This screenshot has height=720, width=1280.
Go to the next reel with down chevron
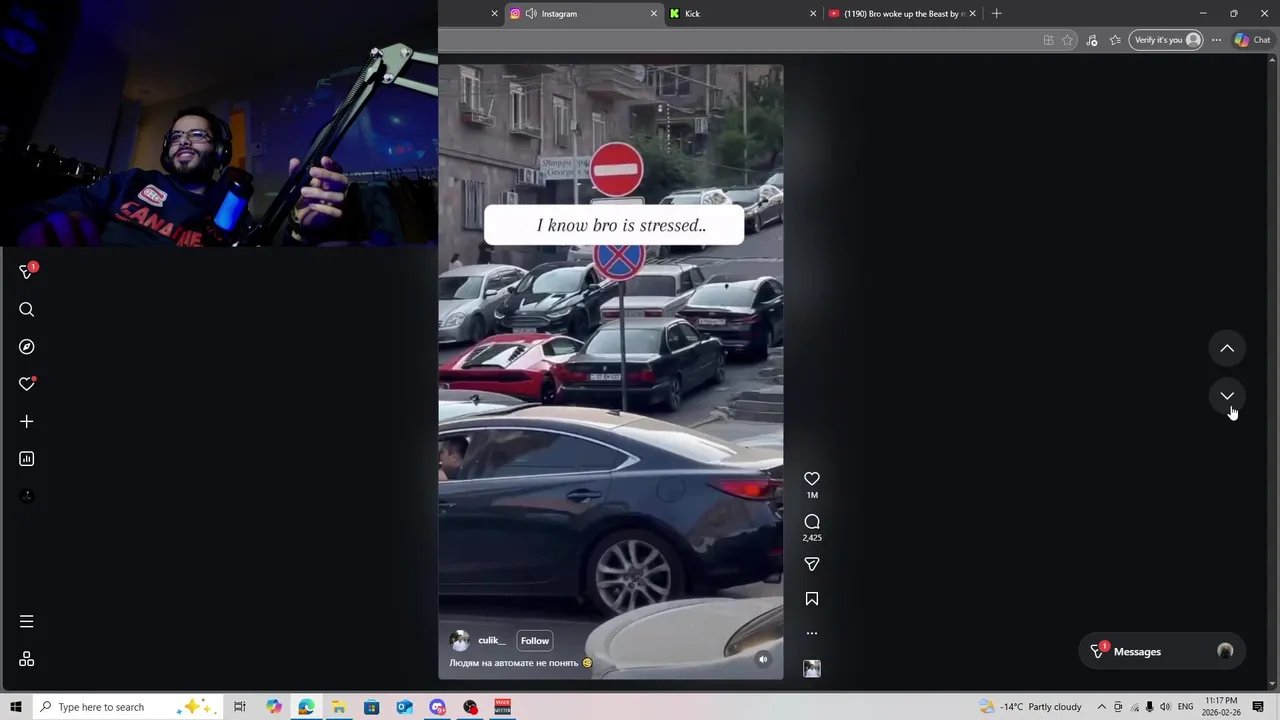pos(1227,396)
